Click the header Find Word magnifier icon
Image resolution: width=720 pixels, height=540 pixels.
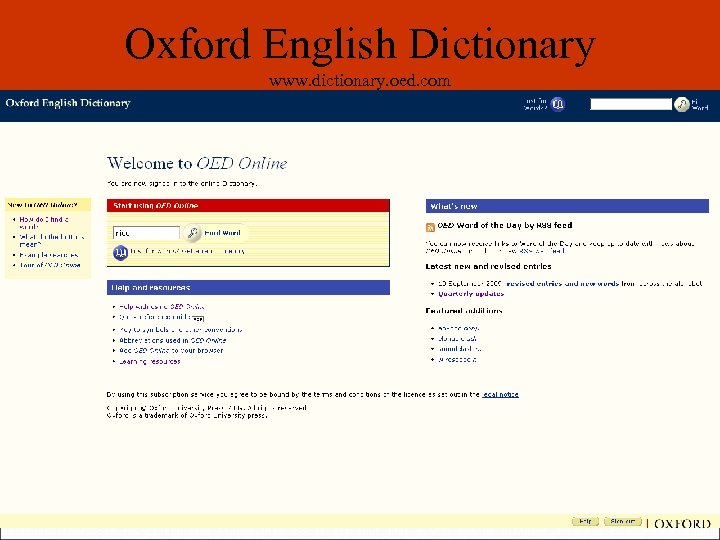(x=681, y=104)
